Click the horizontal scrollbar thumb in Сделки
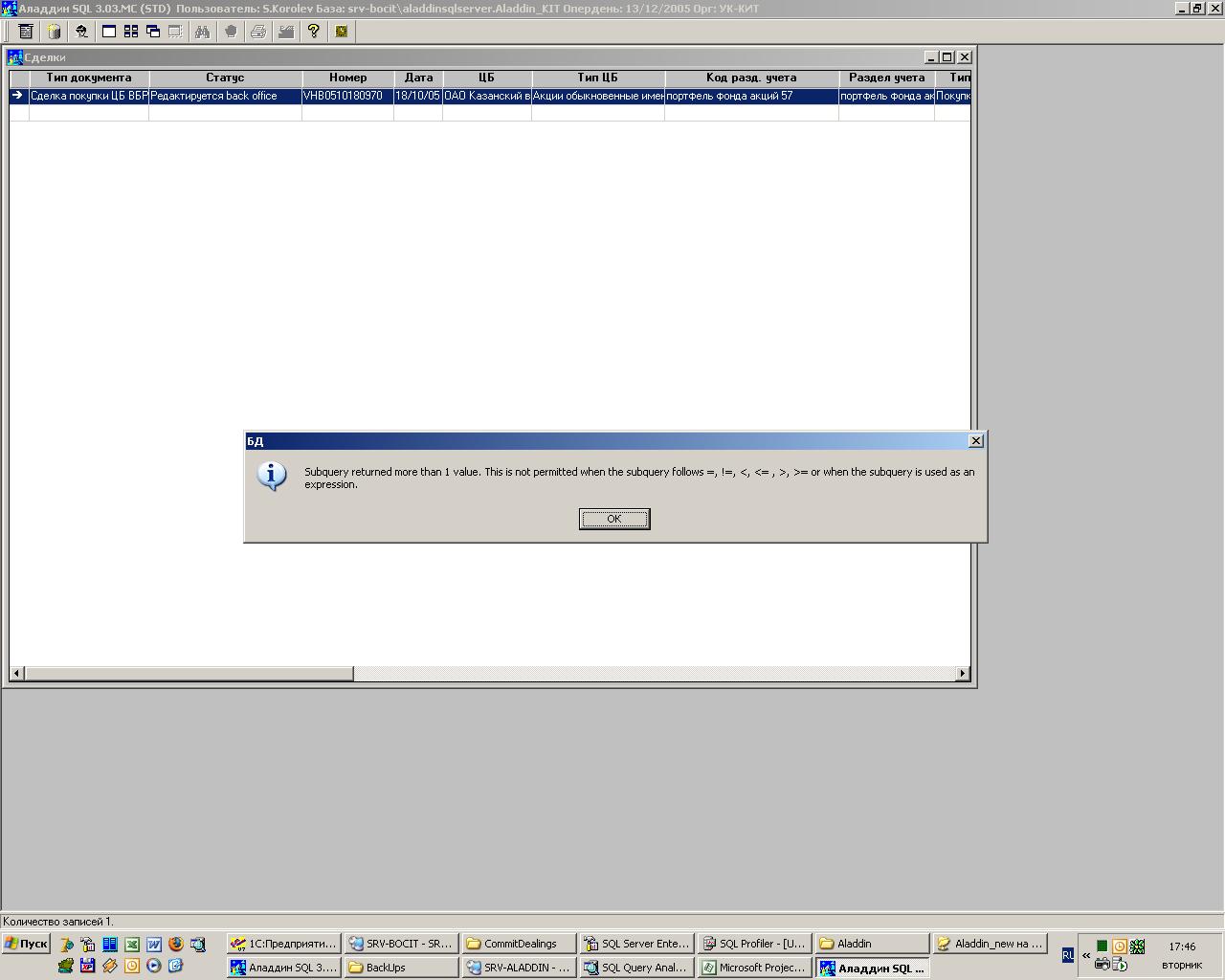This screenshot has height=980, width=1225. click(189, 674)
